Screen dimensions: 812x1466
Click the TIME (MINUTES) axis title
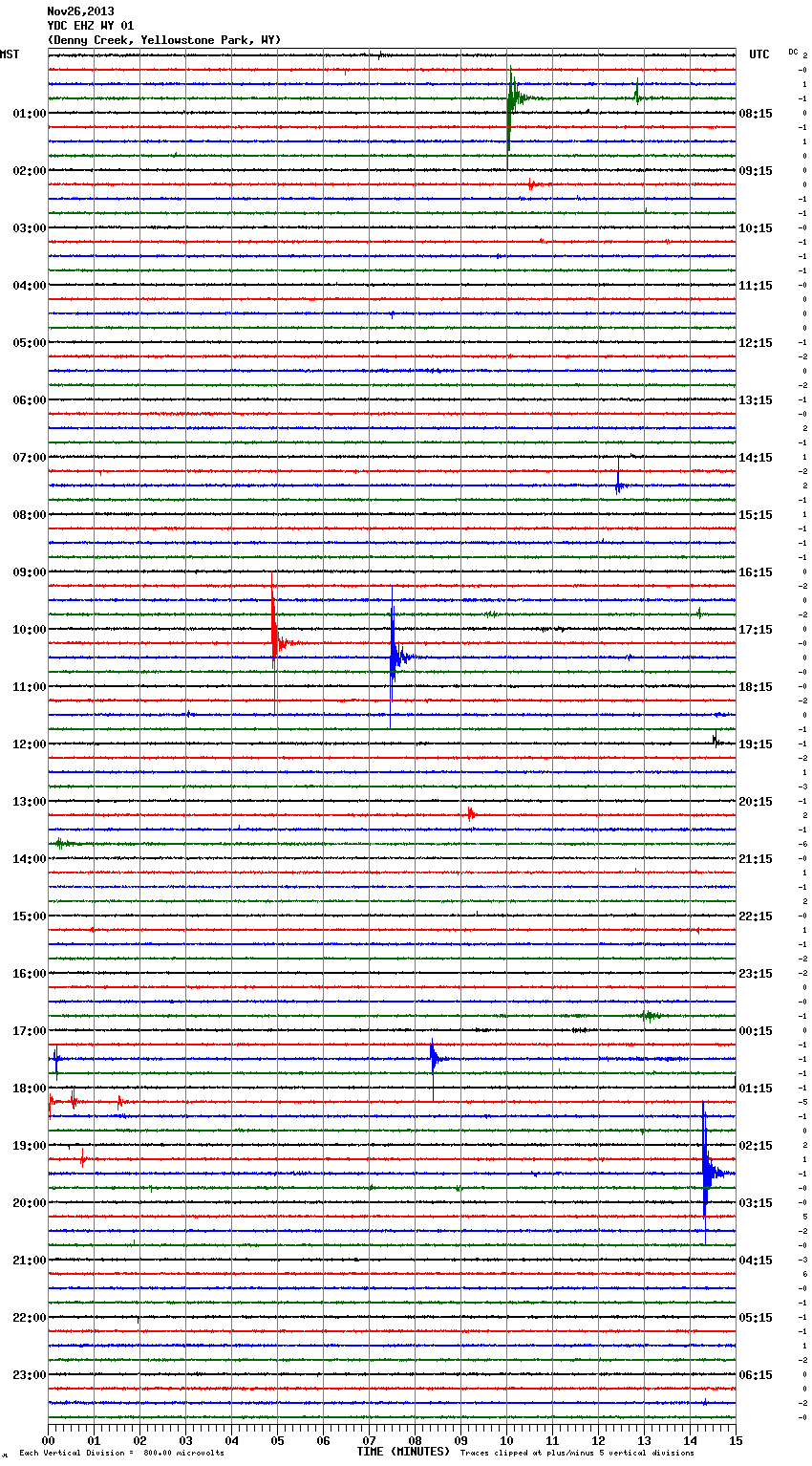click(403, 1452)
